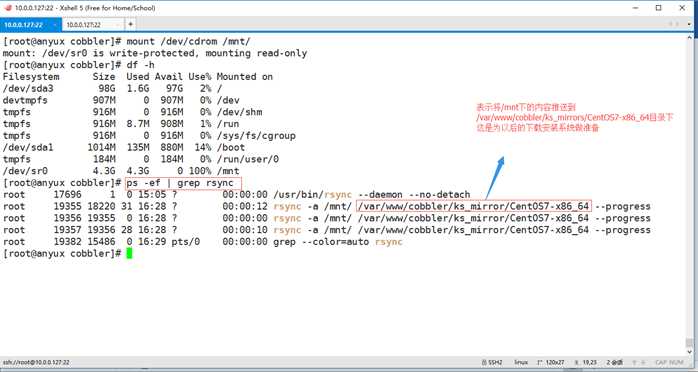Click the 'Filesystem' column header
This screenshot has width=698, height=372.
tap(31, 77)
